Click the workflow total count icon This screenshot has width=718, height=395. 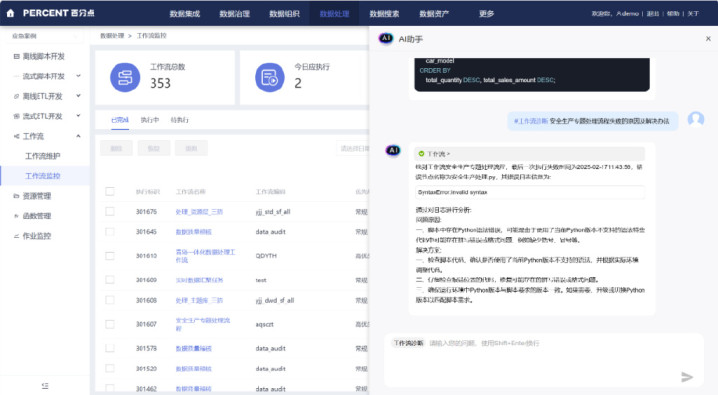pyautogui.click(x=125, y=77)
